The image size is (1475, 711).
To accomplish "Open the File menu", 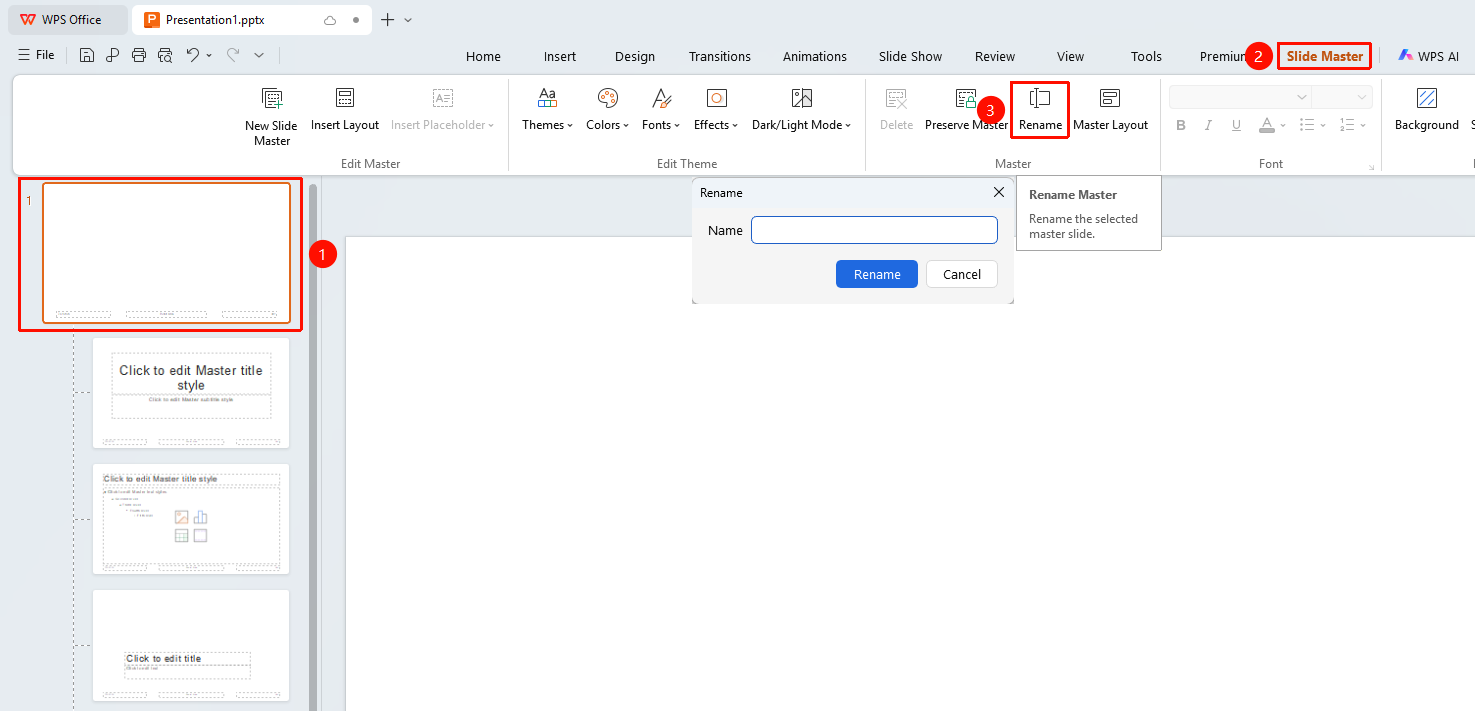I will tap(36, 55).
